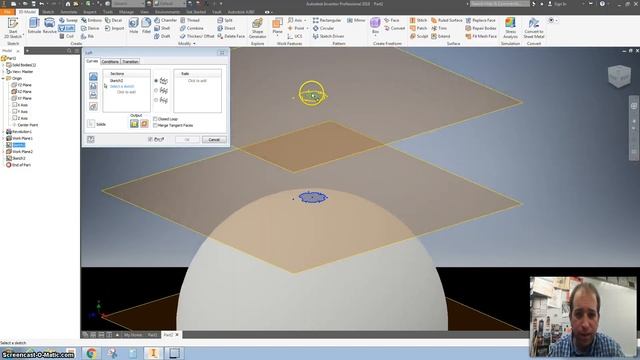Select the Box freeform tool

375,24
